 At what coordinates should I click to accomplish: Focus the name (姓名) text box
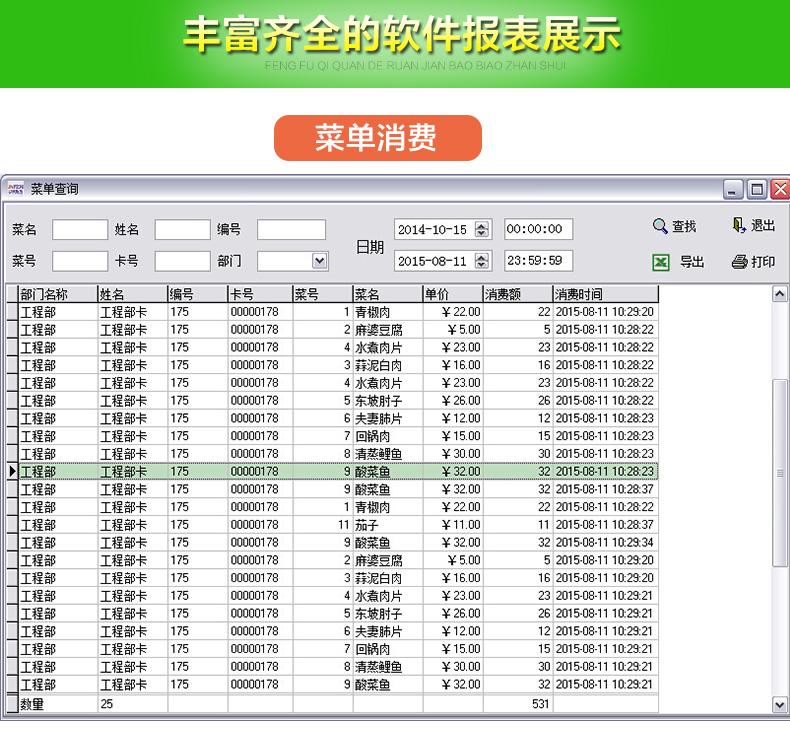point(182,230)
